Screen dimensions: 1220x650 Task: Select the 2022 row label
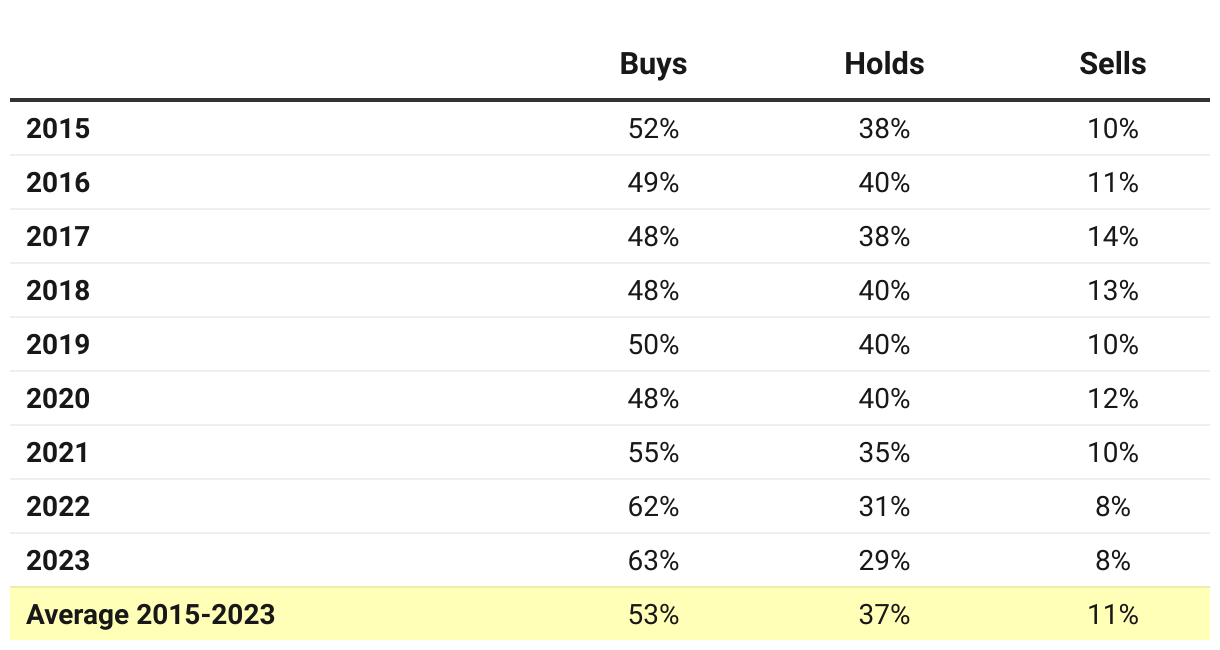(58, 507)
